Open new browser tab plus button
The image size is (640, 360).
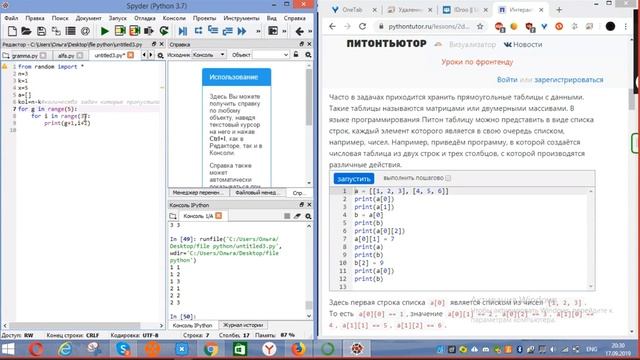pyautogui.click(x=559, y=9)
